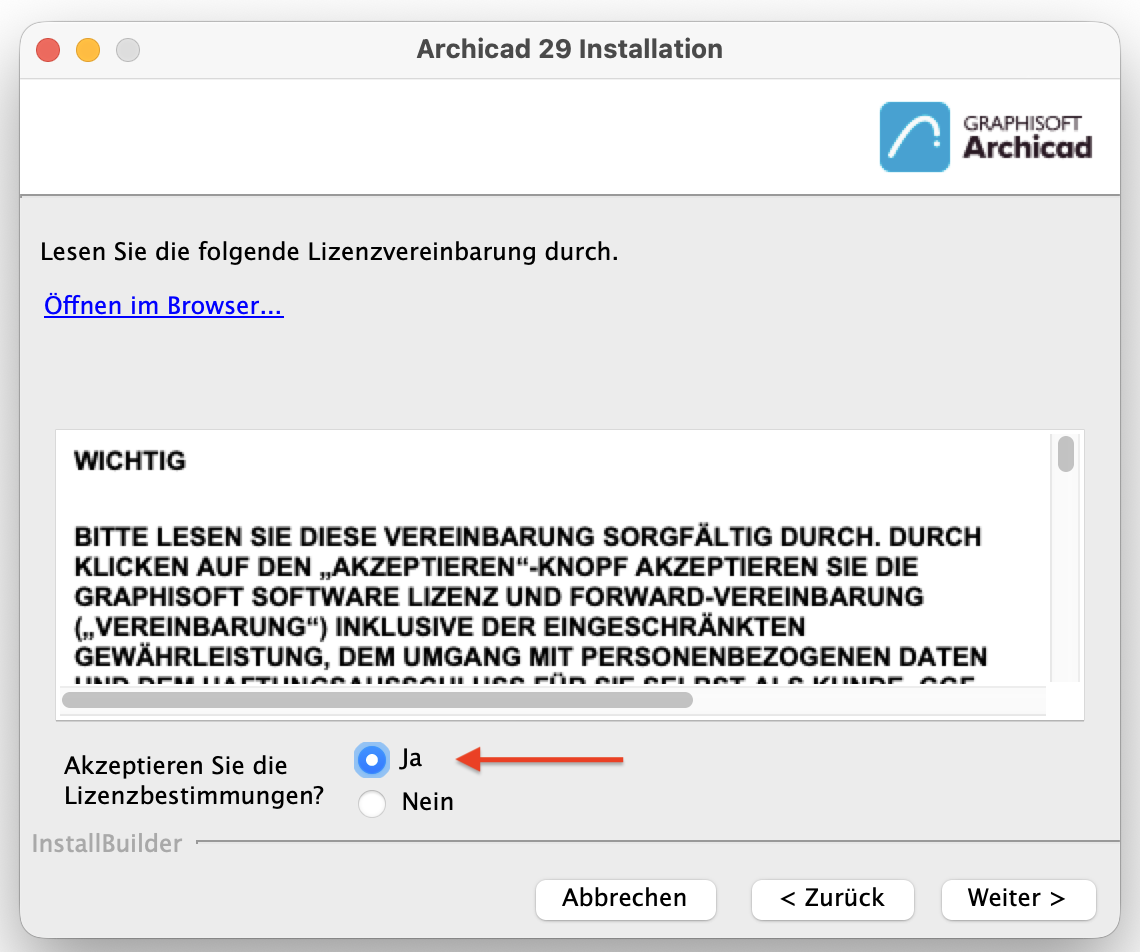Click the vertical scrollbar thumb of license text

[x=1066, y=454]
